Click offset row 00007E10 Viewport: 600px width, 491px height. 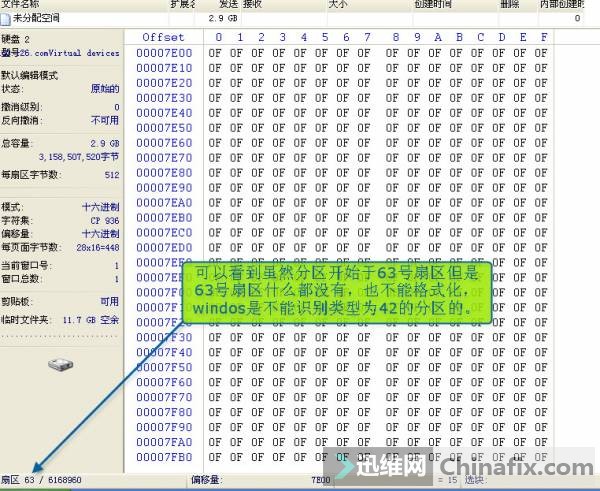pos(164,68)
